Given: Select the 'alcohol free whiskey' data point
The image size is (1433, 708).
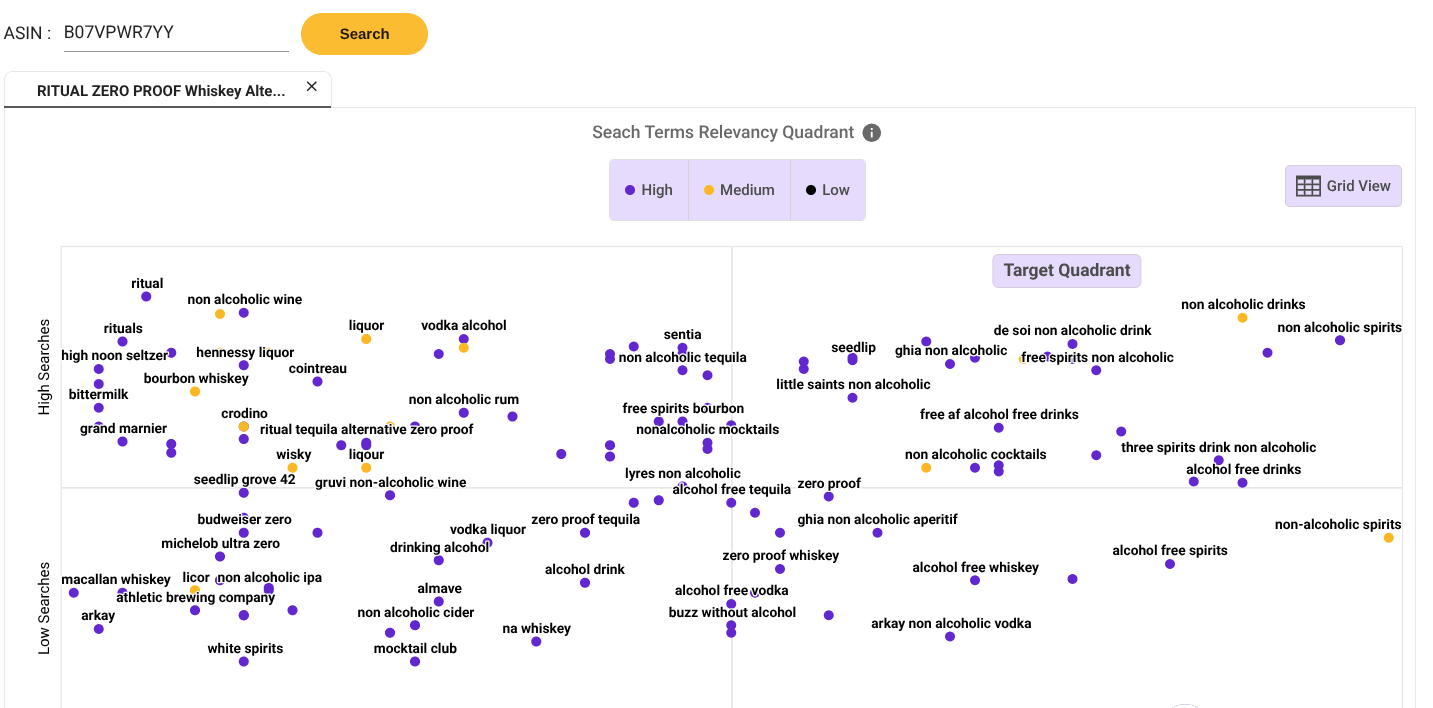Looking at the screenshot, I should coord(975,580).
